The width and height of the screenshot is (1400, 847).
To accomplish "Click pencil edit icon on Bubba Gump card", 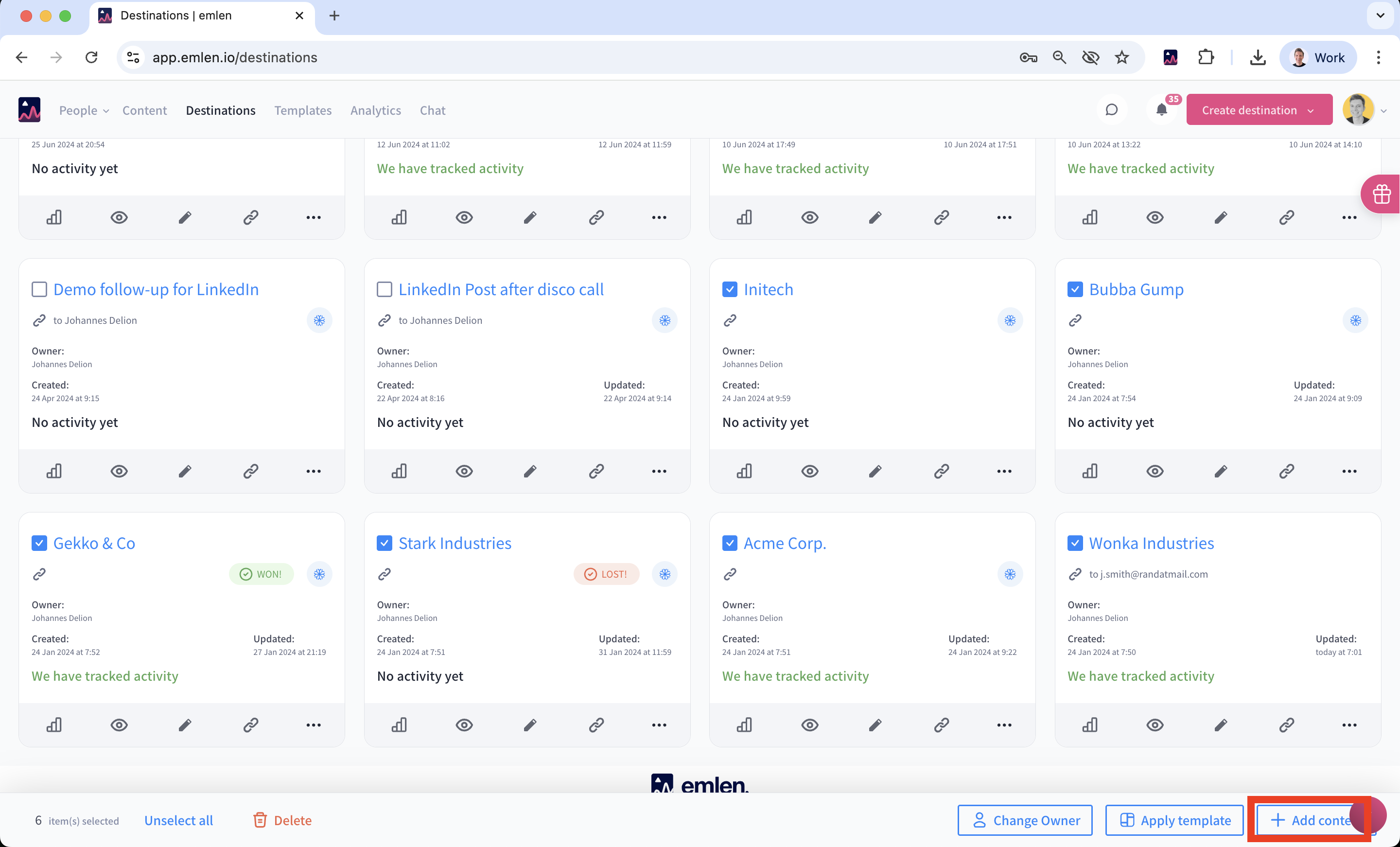I will point(1221,471).
